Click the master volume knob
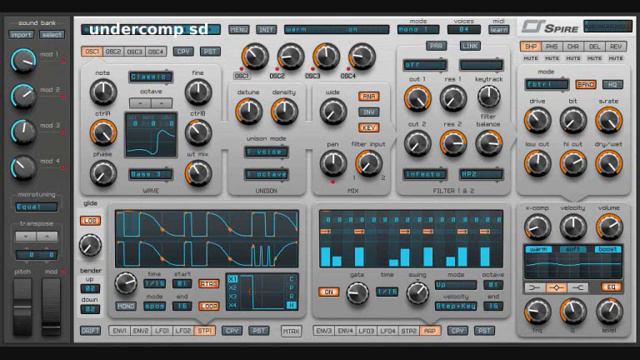The height and width of the screenshot is (360, 640). click(x=609, y=227)
